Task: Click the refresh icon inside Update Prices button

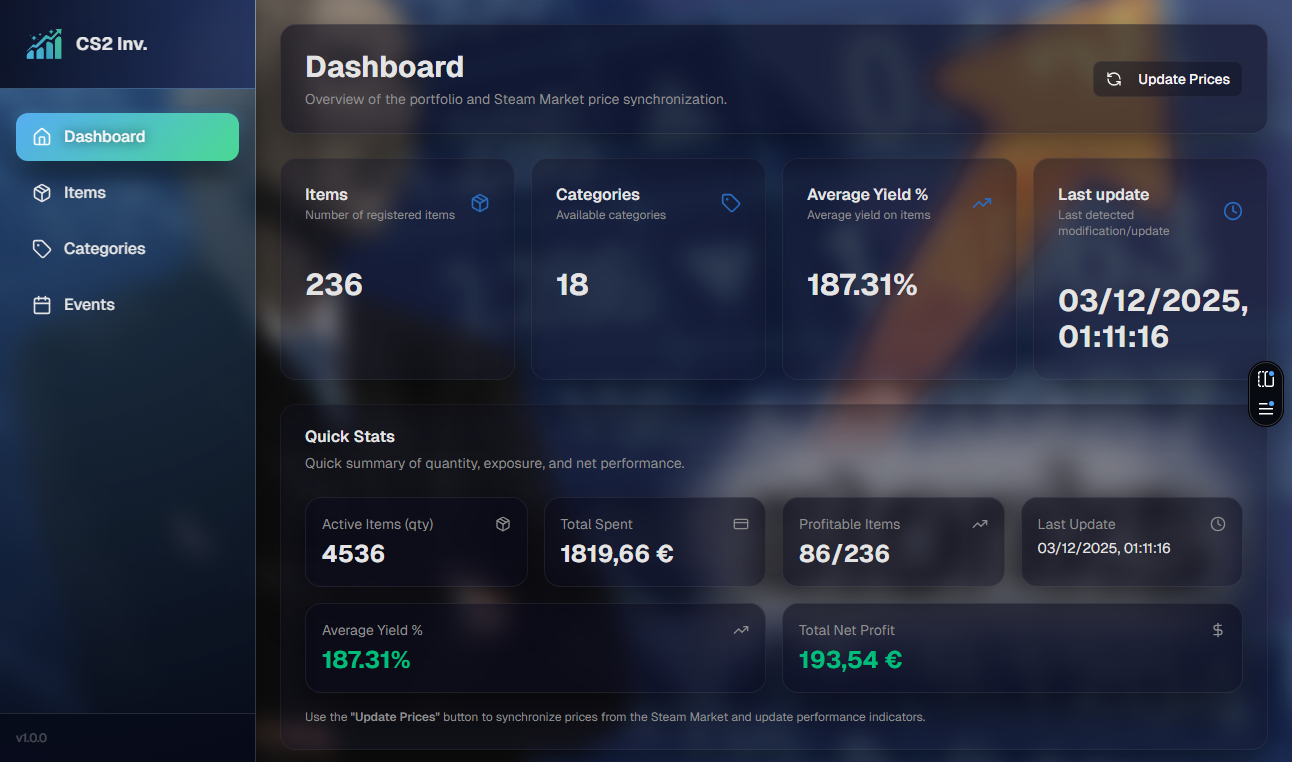Action: pyautogui.click(x=1116, y=79)
